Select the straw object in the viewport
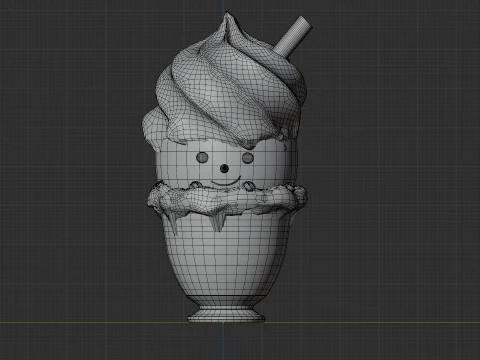Screen dimensions: 480x360 coord(293,36)
